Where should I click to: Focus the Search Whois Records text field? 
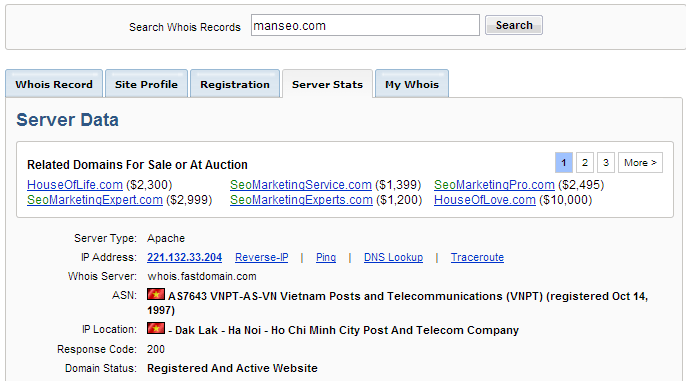pyautogui.click(x=365, y=25)
